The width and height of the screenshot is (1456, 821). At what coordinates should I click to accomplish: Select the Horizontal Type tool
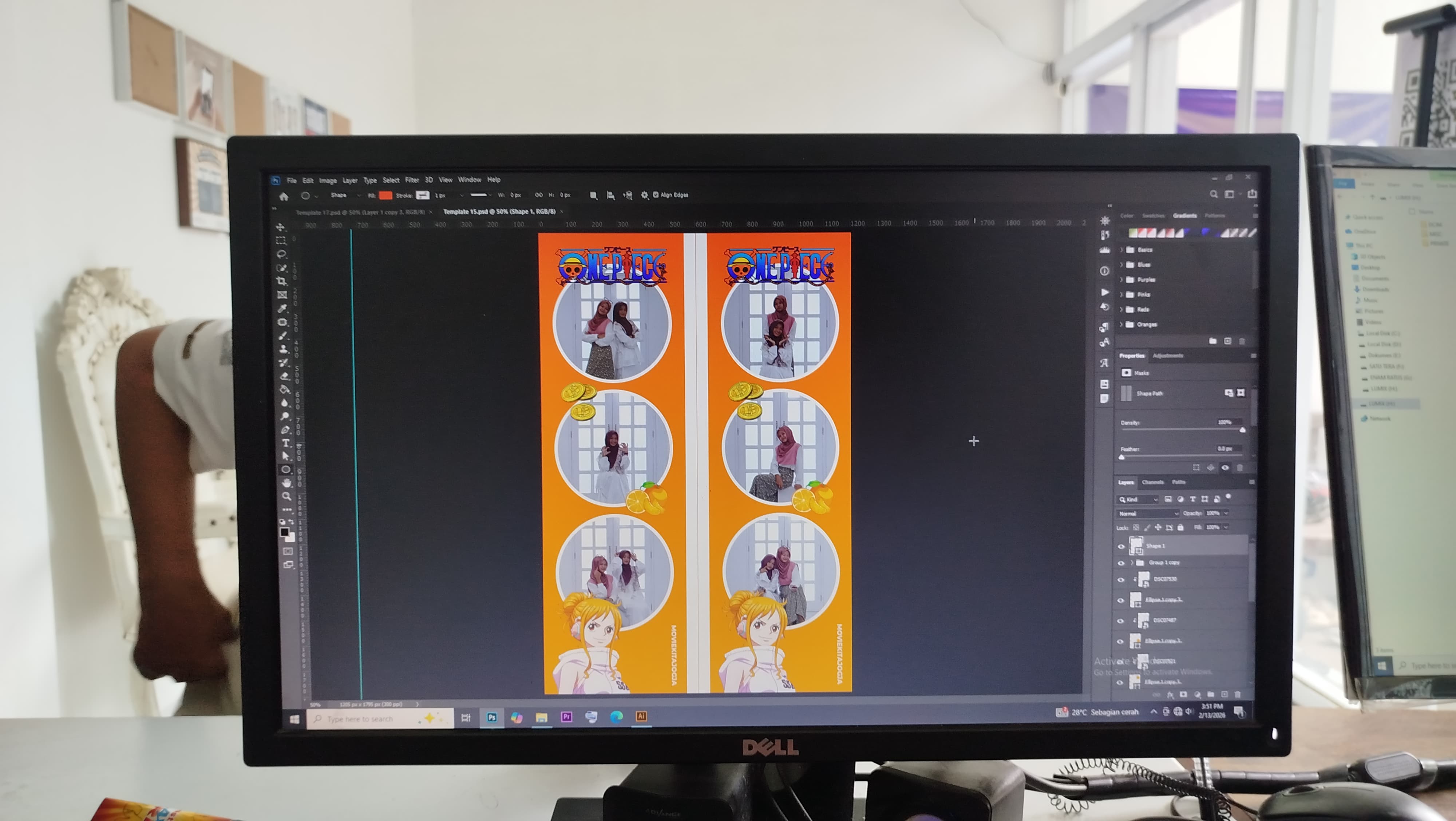point(286,443)
